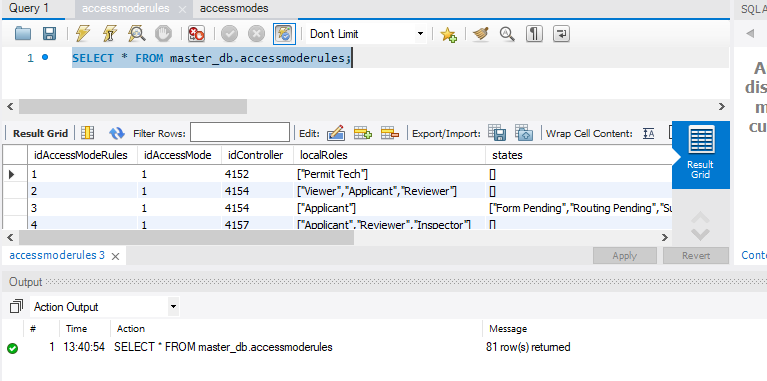Focus the Filter Rows input field
767x381 pixels.
coord(240,133)
